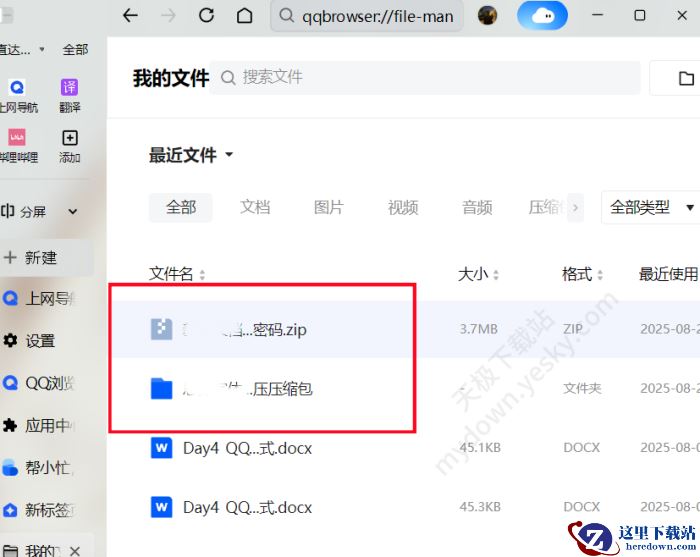Image resolution: width=700 pixels, height=557 pixels.
Task: Click the 文件夹 format cell
Action: 582,388
